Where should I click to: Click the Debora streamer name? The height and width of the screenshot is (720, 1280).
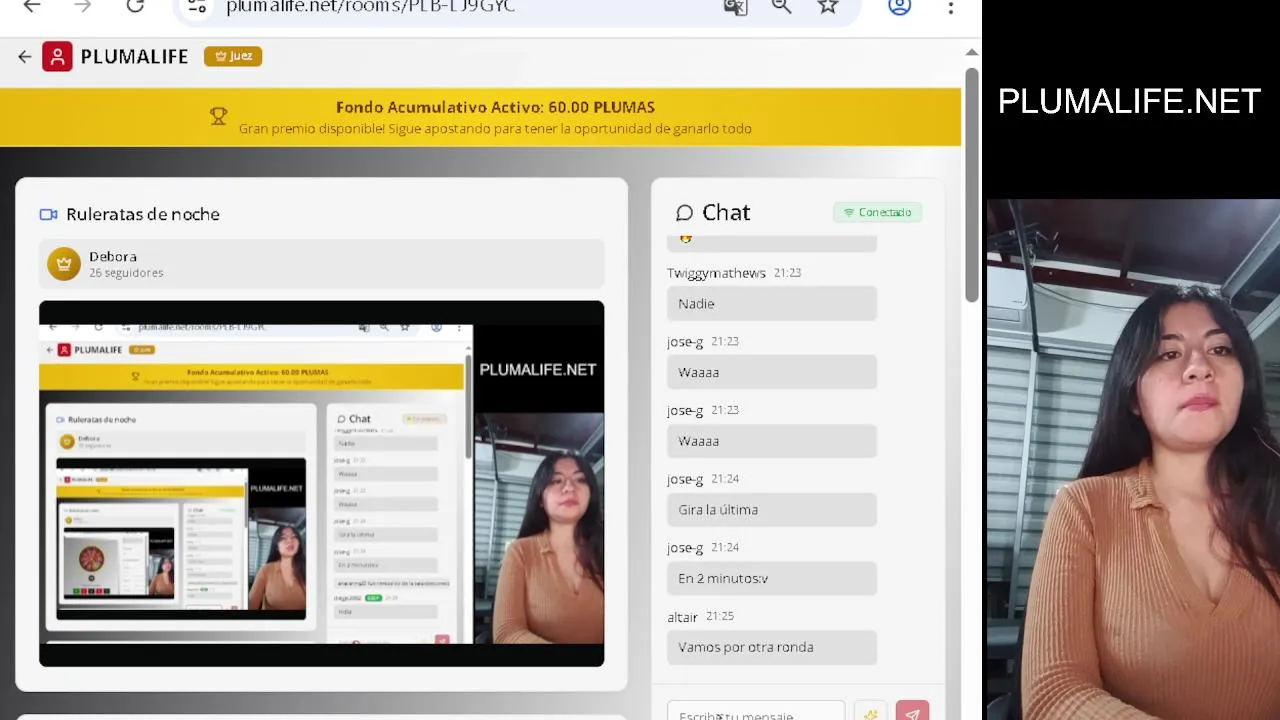113,256
